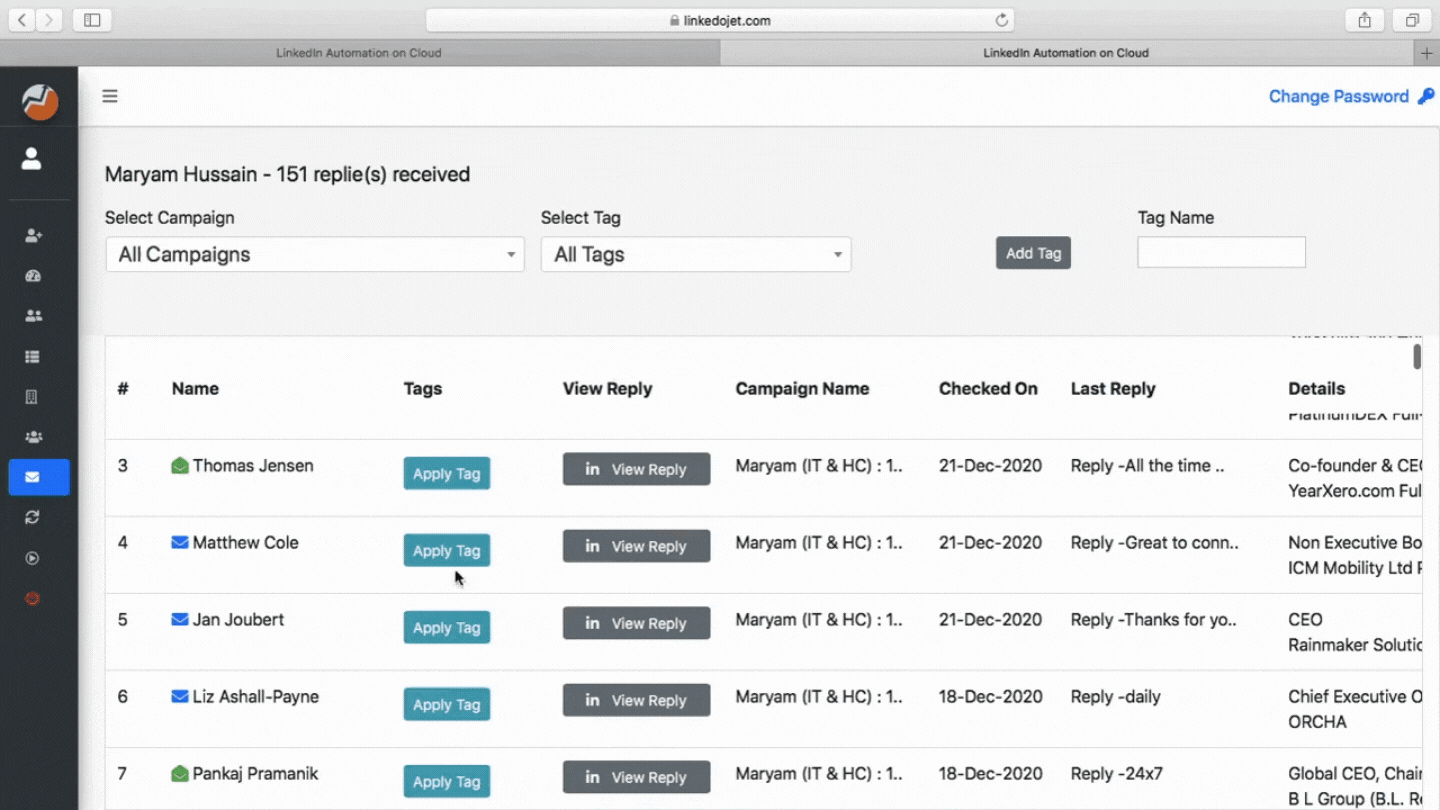Click the green open-envelope icon beside Thomas Jensen
This screenshot has width=1440, height=810.
coord(180,465)
